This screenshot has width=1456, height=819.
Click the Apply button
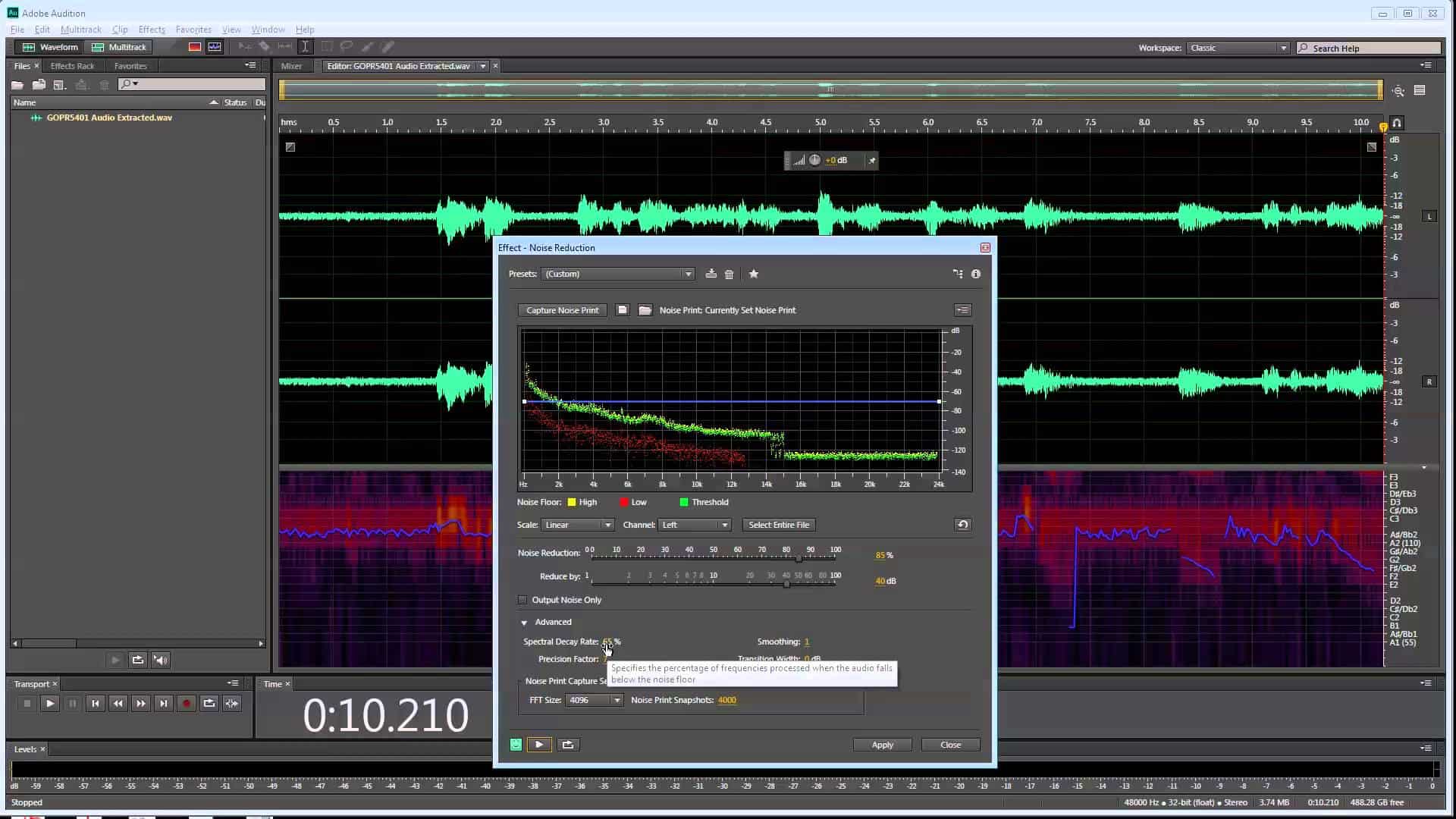(x=882, y=745)
